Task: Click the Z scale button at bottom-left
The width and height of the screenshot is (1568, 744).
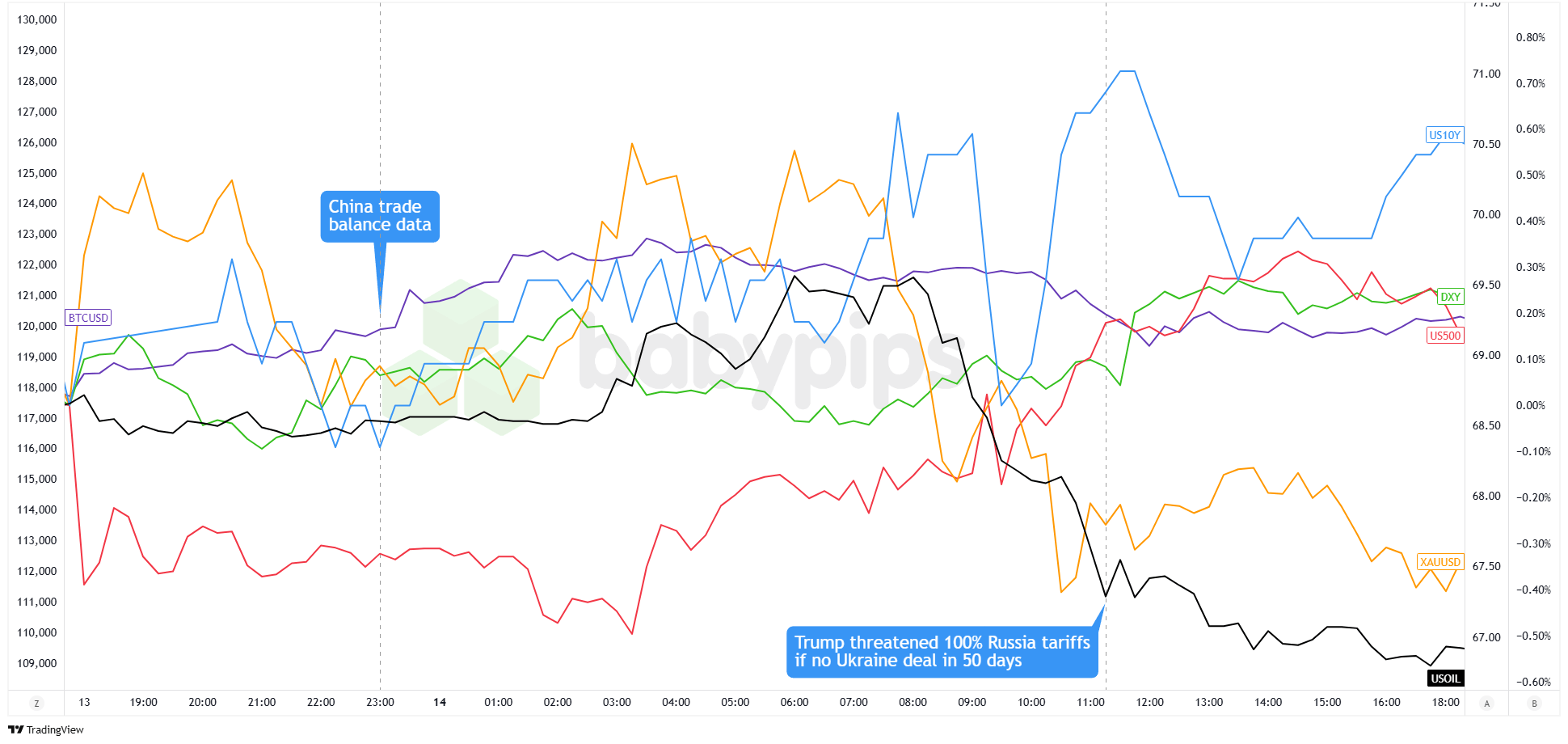Action: (36, 704)
